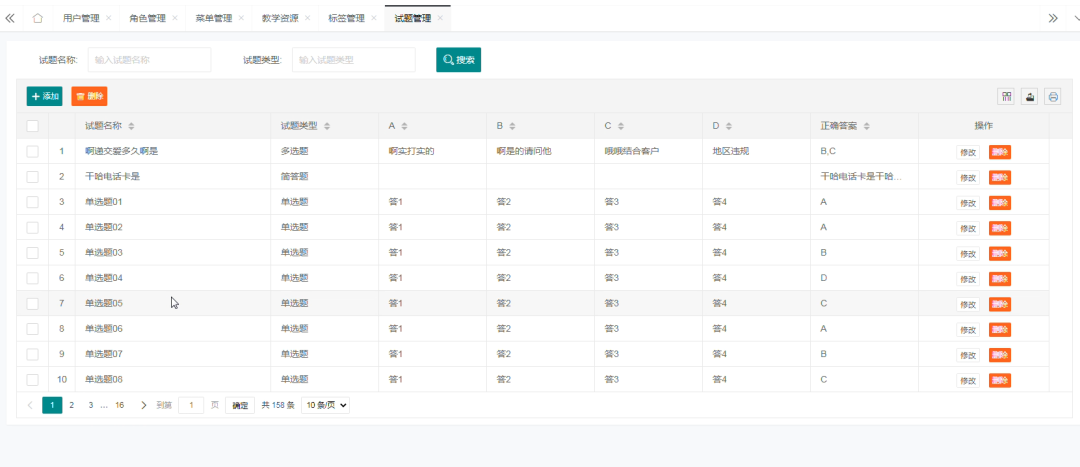Switch to the 用户管理 tab
This screenshot has height=467, width=1080.
(x=81, y=19)
